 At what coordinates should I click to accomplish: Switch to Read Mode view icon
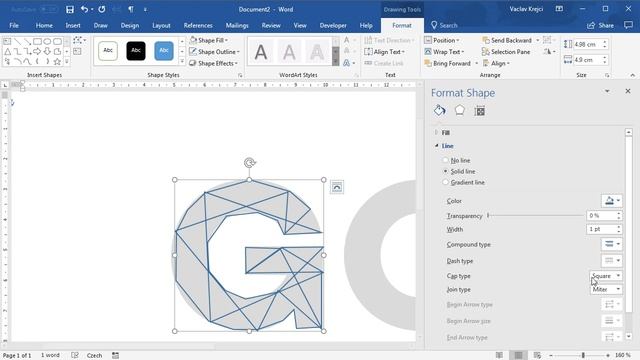[x=499, y=356]
